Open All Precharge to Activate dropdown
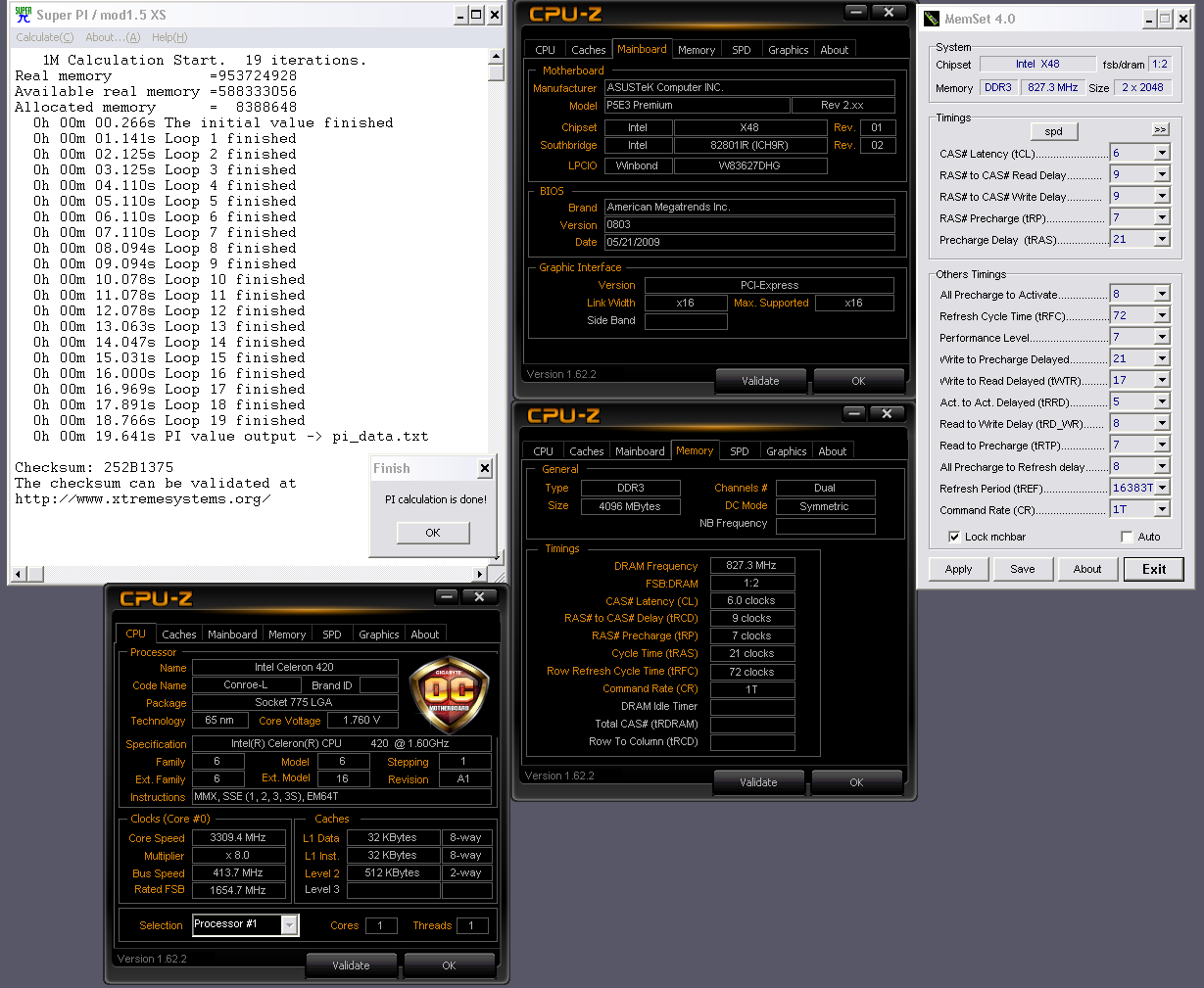The height and width of the screenshot is (988, 1204). 1162,294
